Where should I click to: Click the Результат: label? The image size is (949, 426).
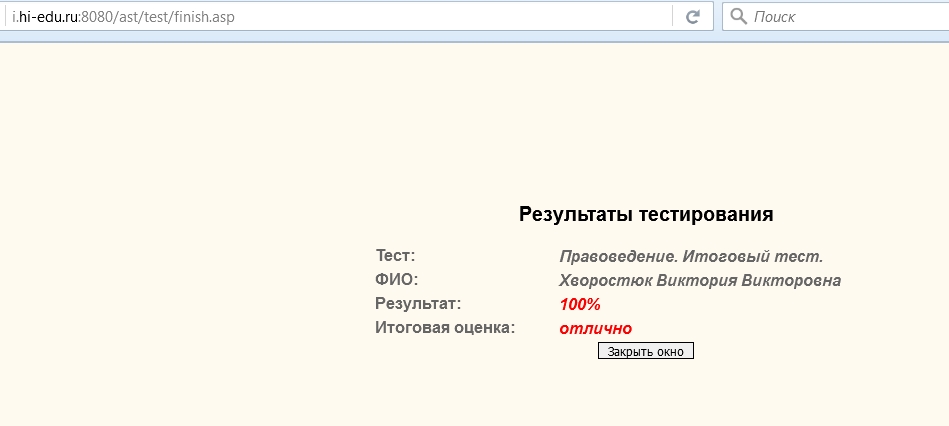click(418, 304)
